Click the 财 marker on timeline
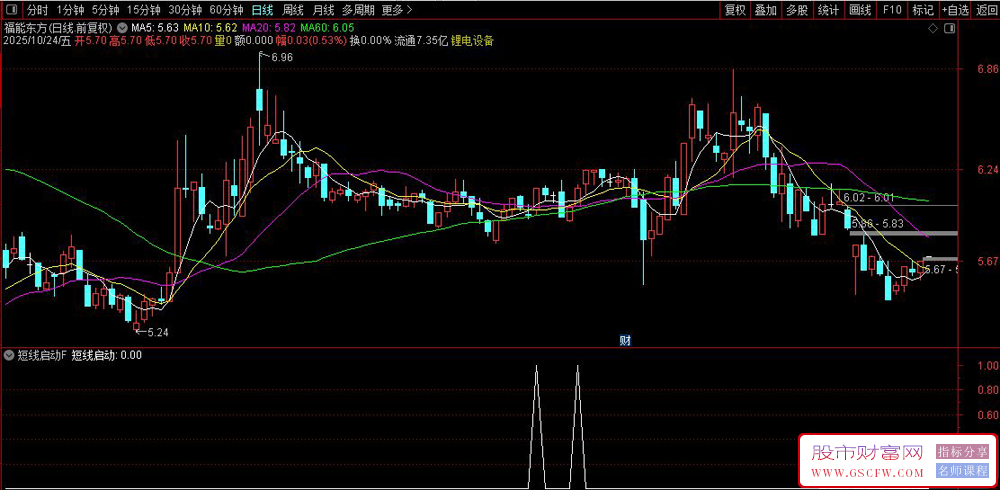The width and height of the screenshot is (1000, 490). tap(625, 340)
